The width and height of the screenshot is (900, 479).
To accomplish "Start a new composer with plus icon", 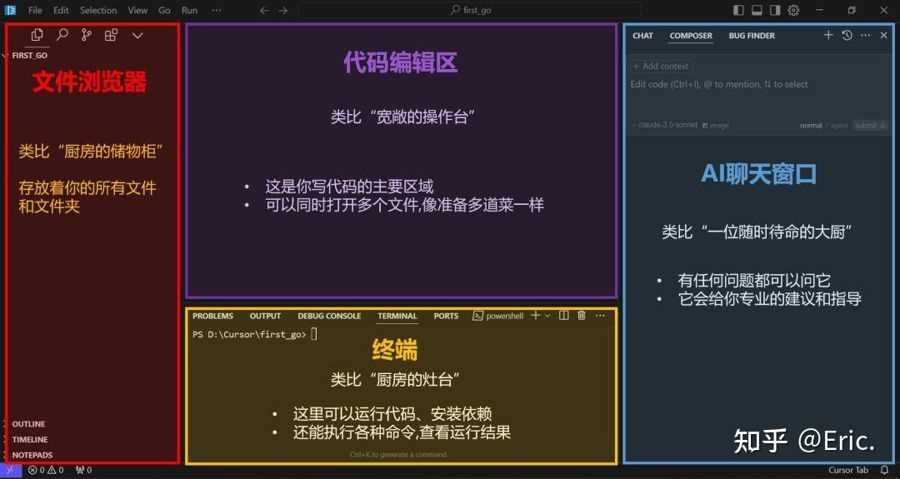I will pyautogui.click(x=828, y=36).
